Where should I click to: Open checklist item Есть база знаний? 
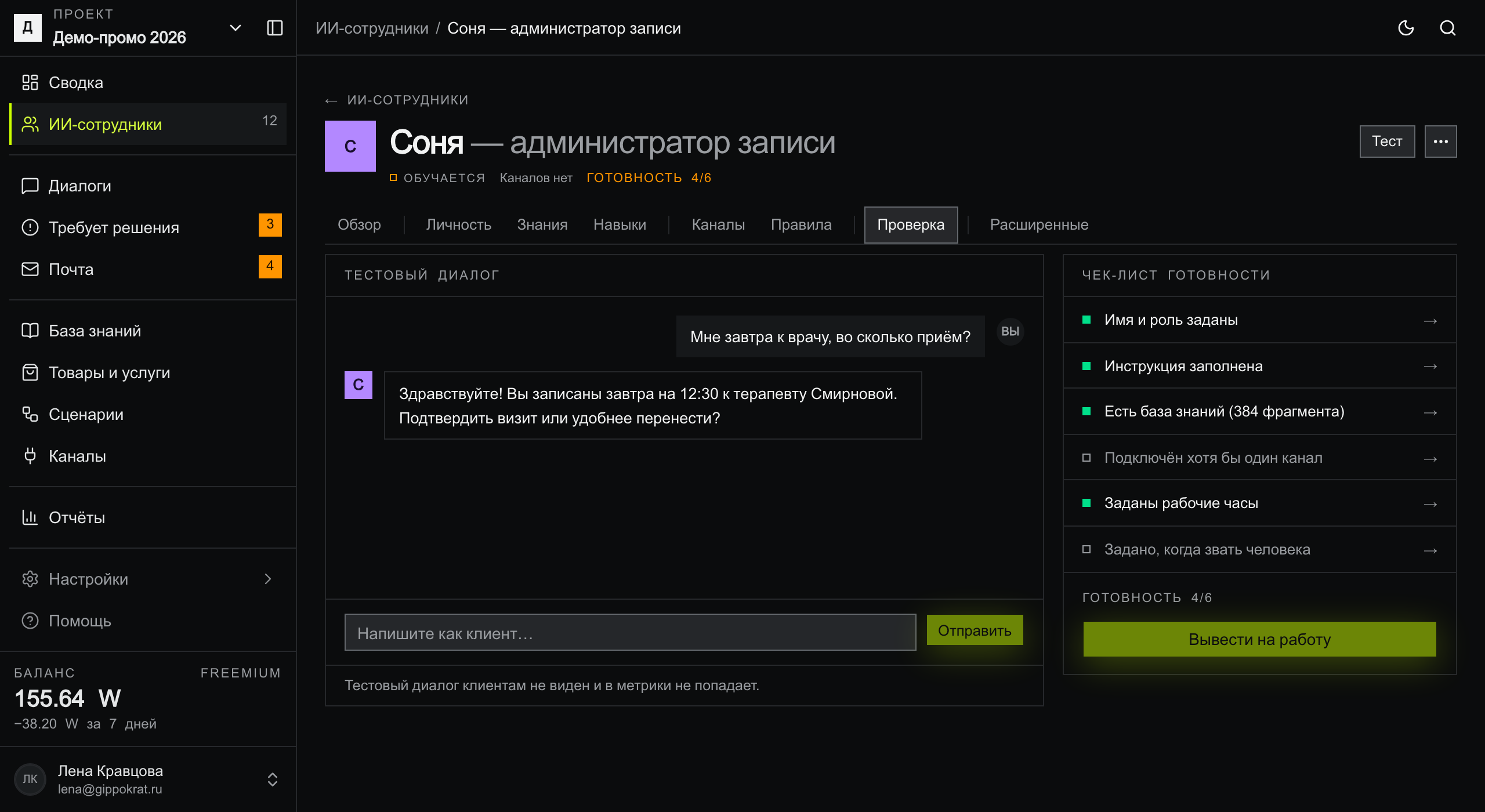coord(1259,412)
